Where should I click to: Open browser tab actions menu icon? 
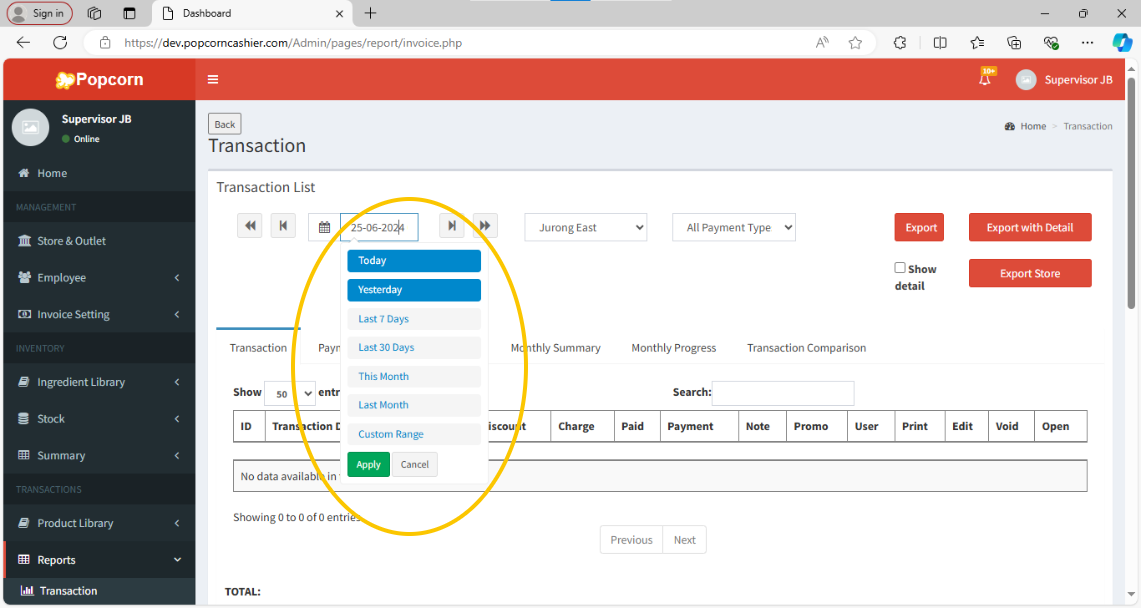tap(130, 13)
